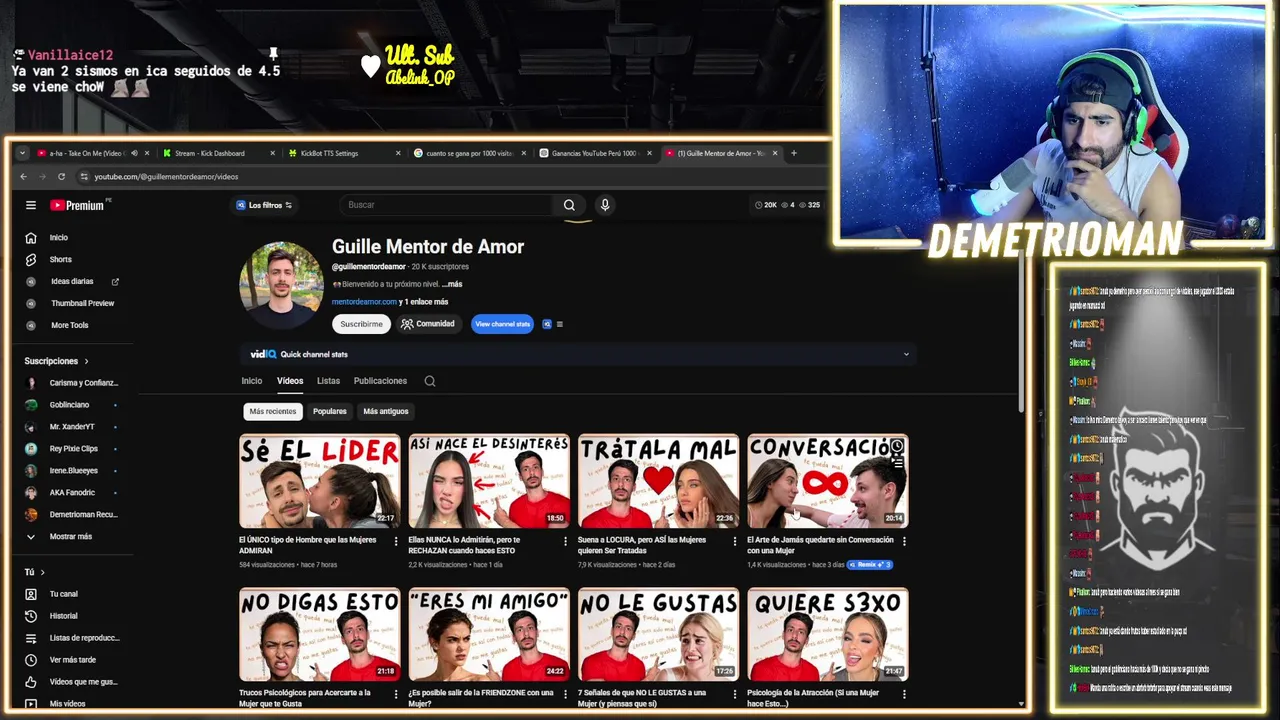1280x720 pixels.
Task: Open vidIQ menu icon beside channel stats
Action: (x=559, y=324)
